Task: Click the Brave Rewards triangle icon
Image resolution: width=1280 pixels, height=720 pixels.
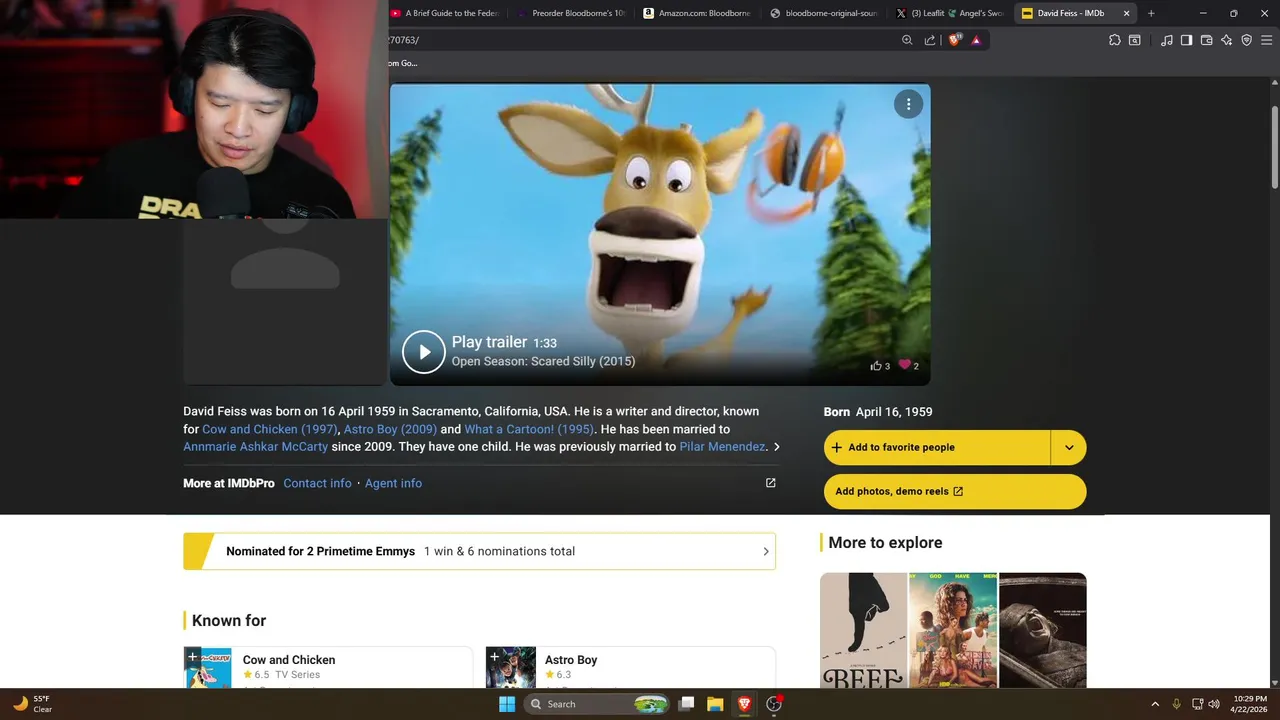Action: (x=976, y=40)
